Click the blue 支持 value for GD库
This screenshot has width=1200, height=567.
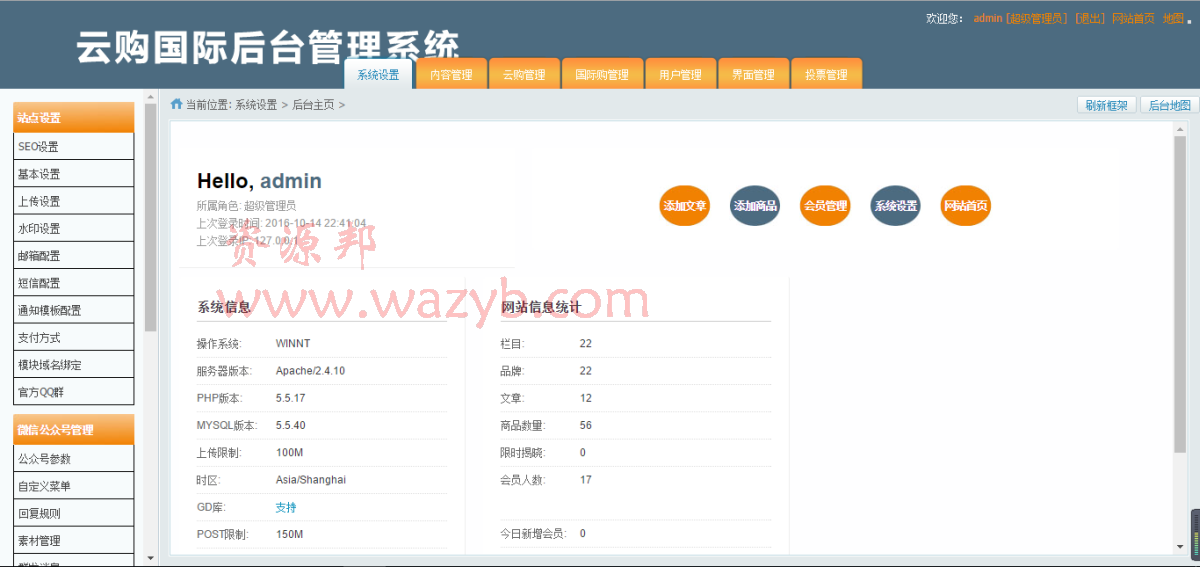[x=286, y=507]
